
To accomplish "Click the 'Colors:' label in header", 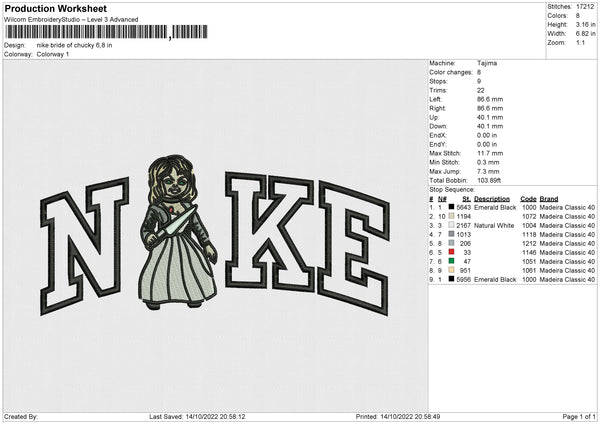I will [x=557, y=16].
